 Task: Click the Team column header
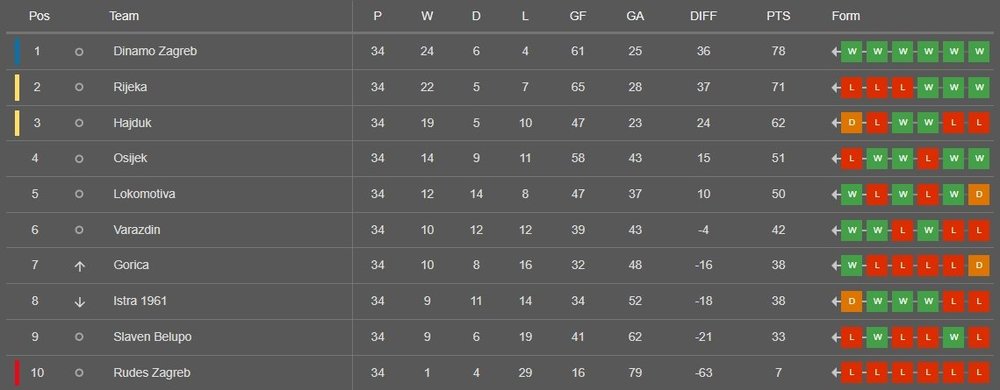(124, 16)
